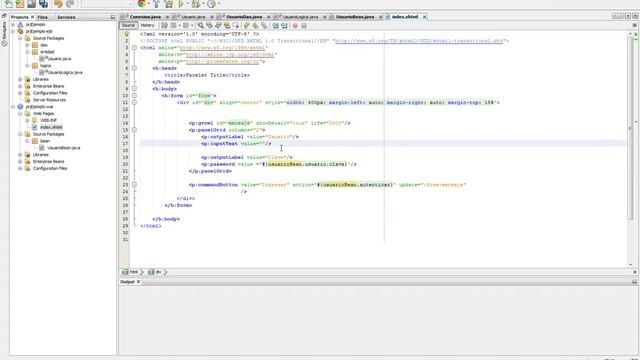Open the Services panel tab
The width and height of the screenshot is (640, 360).
click(x=66, y=17)
